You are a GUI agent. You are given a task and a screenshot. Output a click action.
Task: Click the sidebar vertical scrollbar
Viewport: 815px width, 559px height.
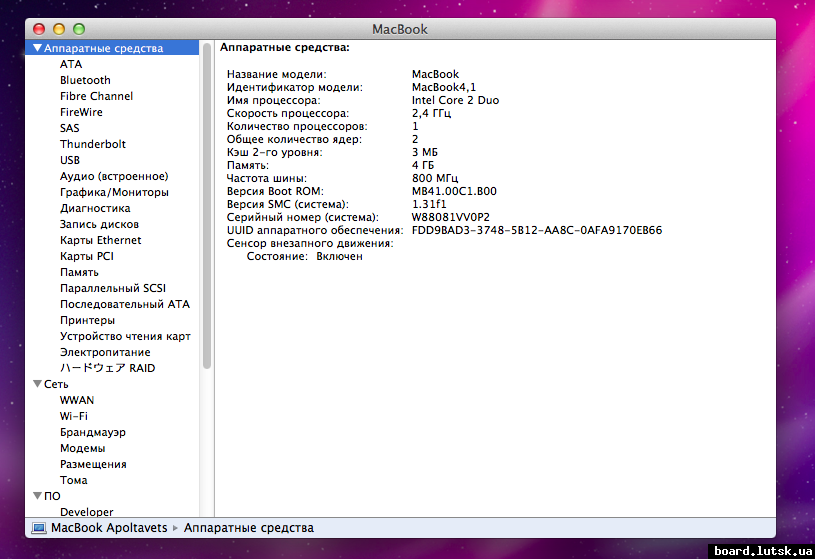click(207, 200)
